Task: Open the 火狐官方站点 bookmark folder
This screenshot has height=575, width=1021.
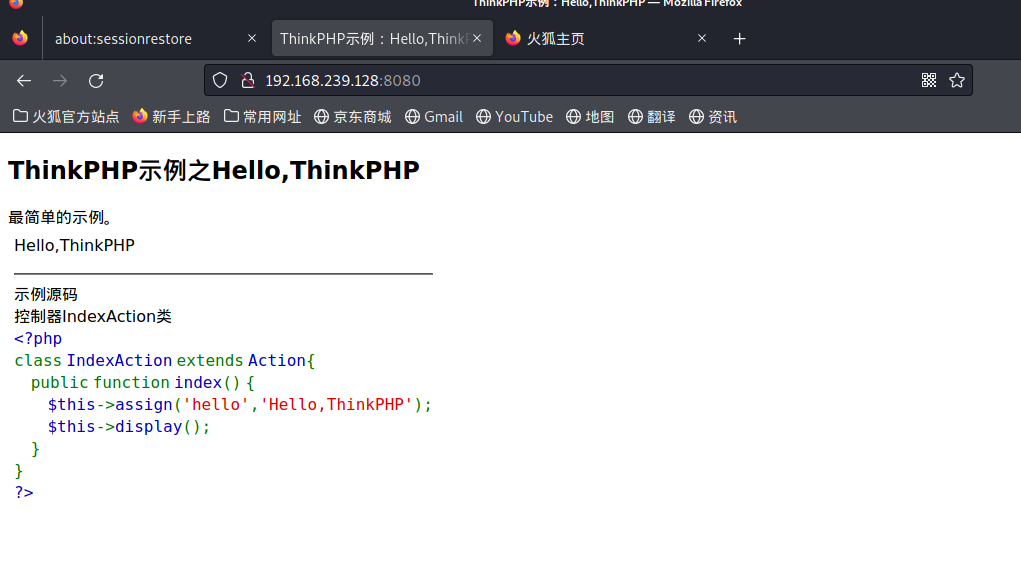Action: (x=66, y=117)
